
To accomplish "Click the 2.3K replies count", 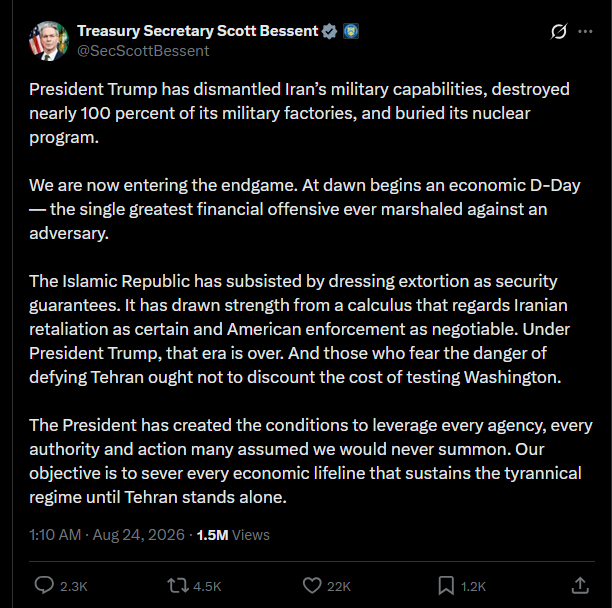I will click(x=73, y=587).
